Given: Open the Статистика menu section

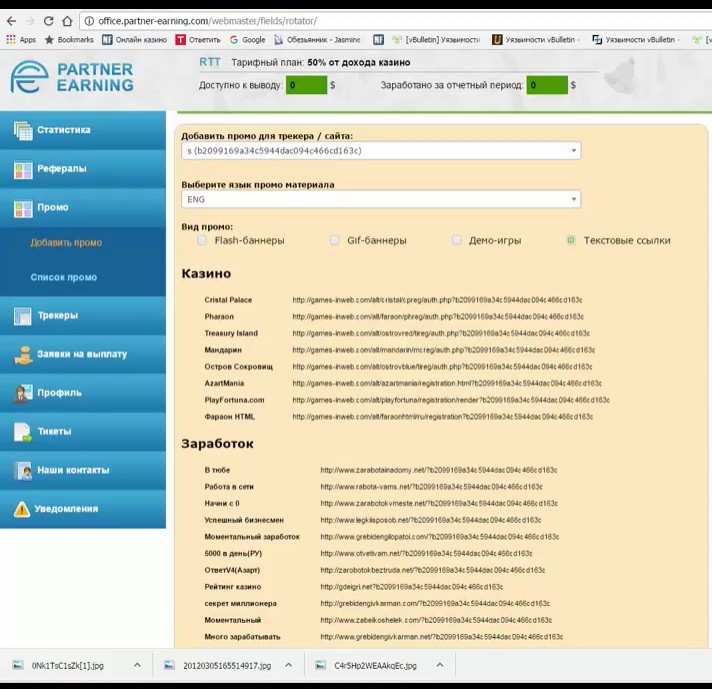Looking at the screenshot, I should click(83, 130).
